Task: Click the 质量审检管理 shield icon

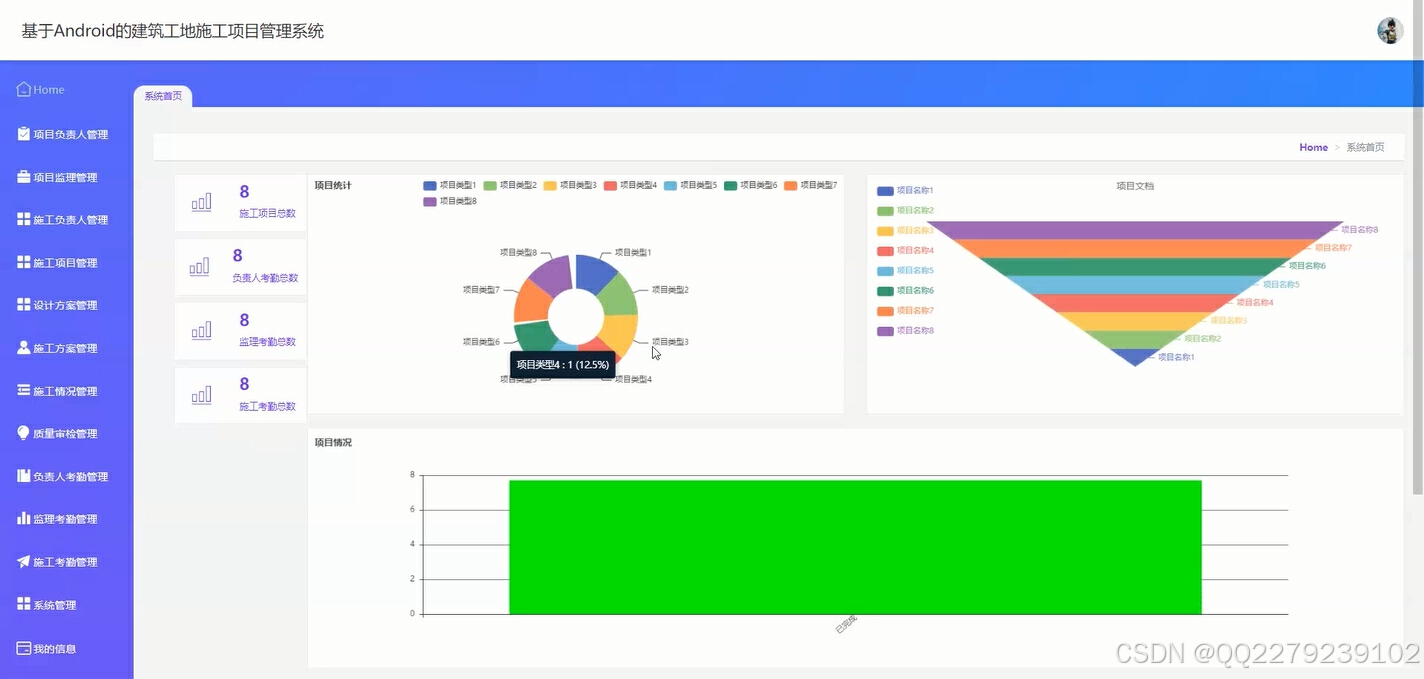Action: coord(23,433)
